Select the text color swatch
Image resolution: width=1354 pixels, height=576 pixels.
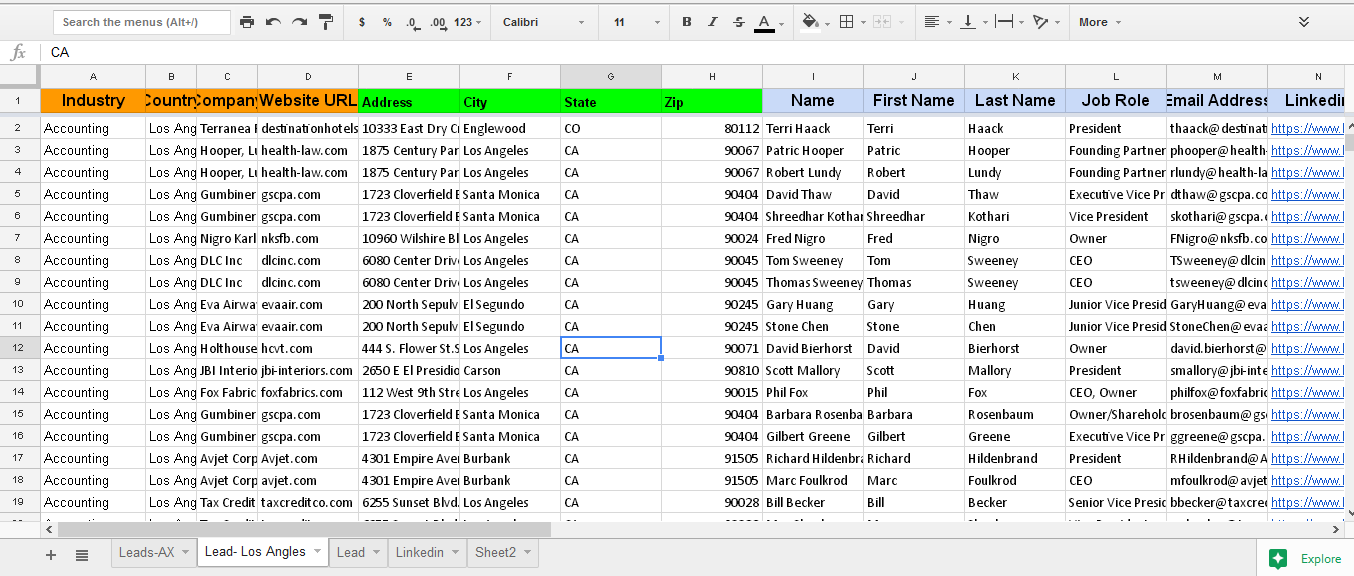click(763, 20)
